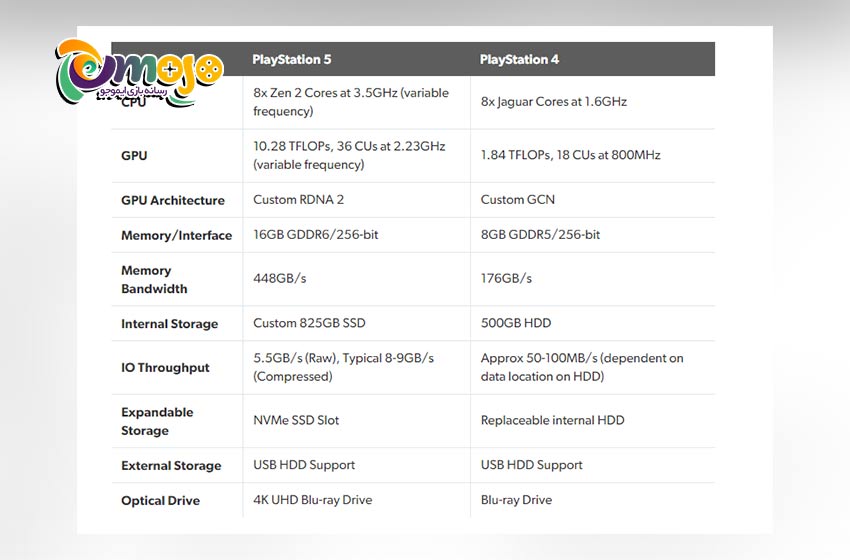The width and height of the screenshot is (850, 560).
Task: Click USB HDD Support in PlayStation 5 column
Action: (x=304, y=465)
